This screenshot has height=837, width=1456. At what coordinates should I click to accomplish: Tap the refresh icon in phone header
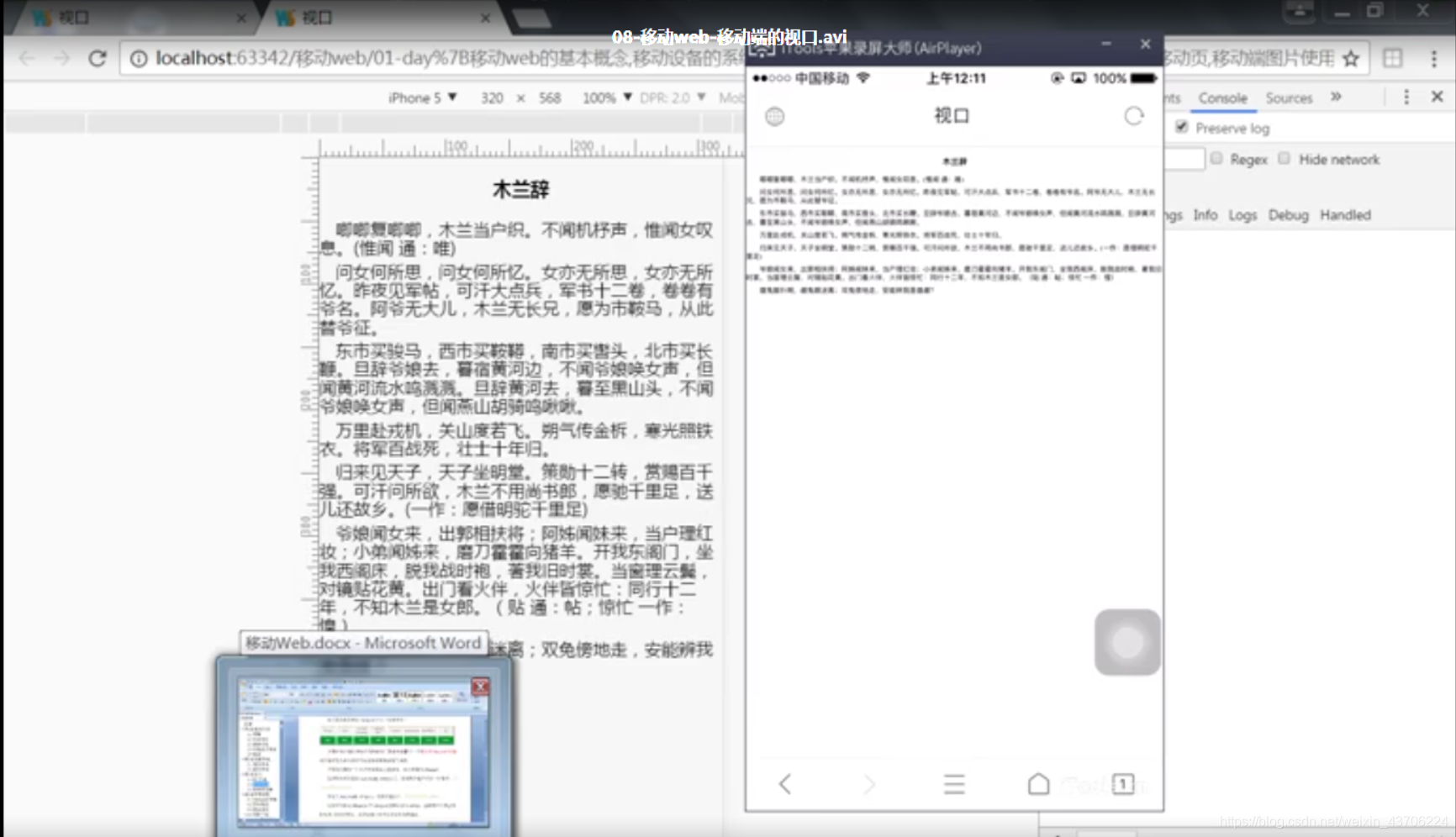point(1134,116)
